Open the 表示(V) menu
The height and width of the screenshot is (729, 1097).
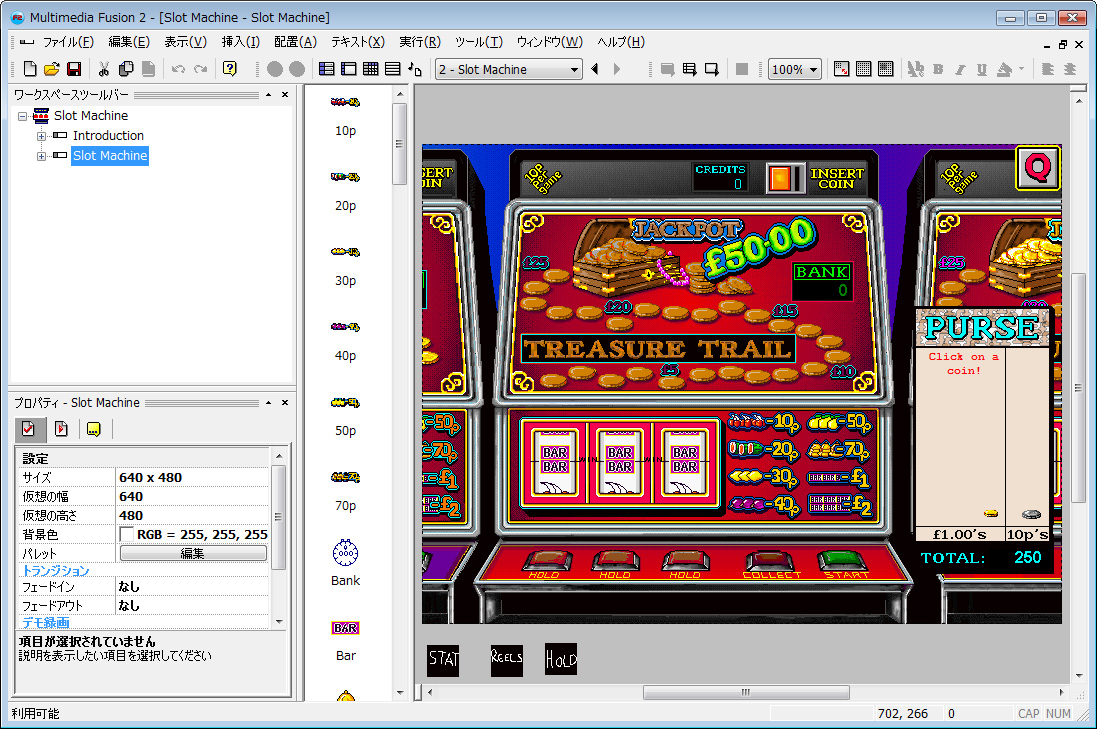coord(185,42)
